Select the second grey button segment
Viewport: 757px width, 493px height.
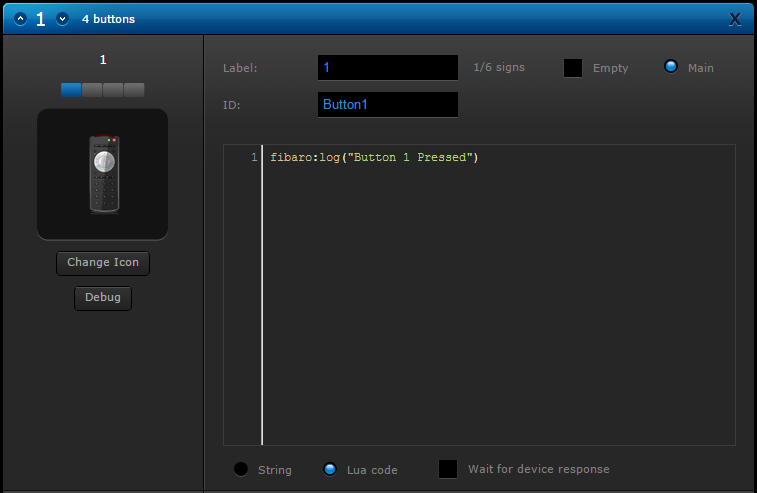(x=92, y=90)
